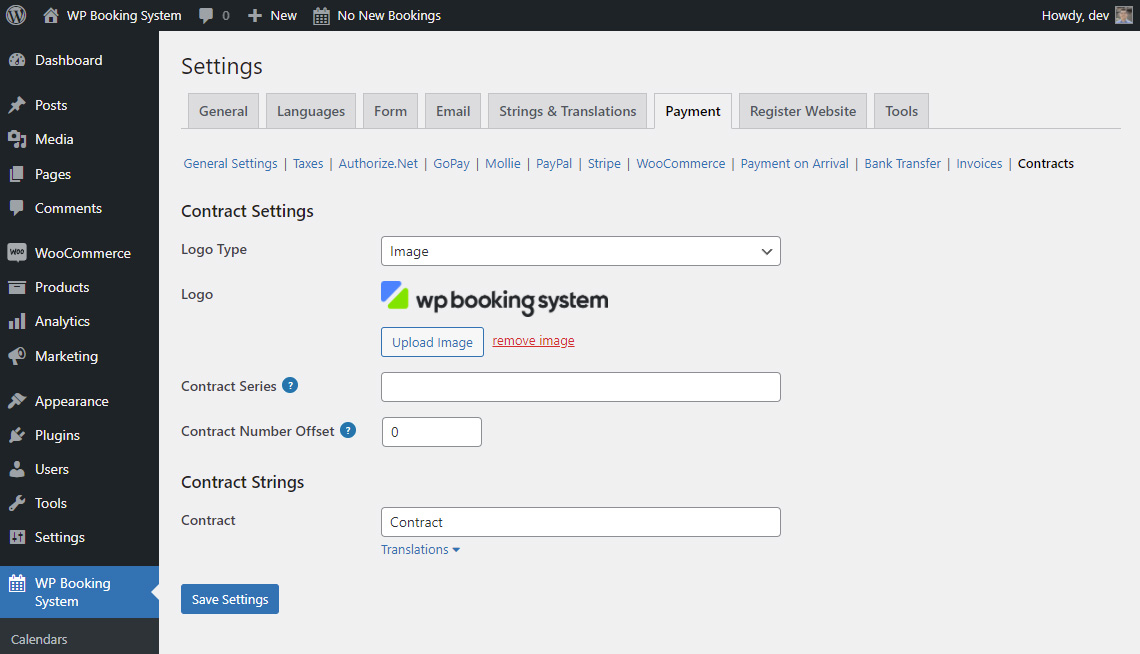Screen dimensions: 1140x654
Task: Click the Products archive box icon
Action: (x=17, y=287)
